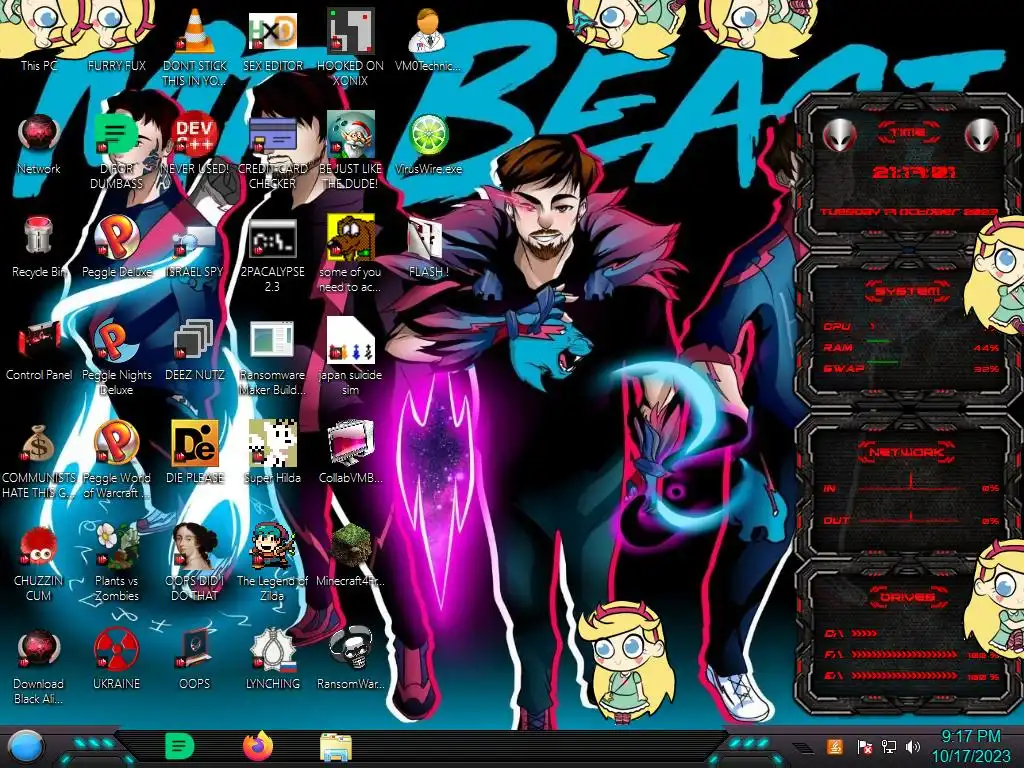Click the DRIVES header on the widget
This screenshot has height=768, width=1024.
pyautogui.click(x=908, y=597)
